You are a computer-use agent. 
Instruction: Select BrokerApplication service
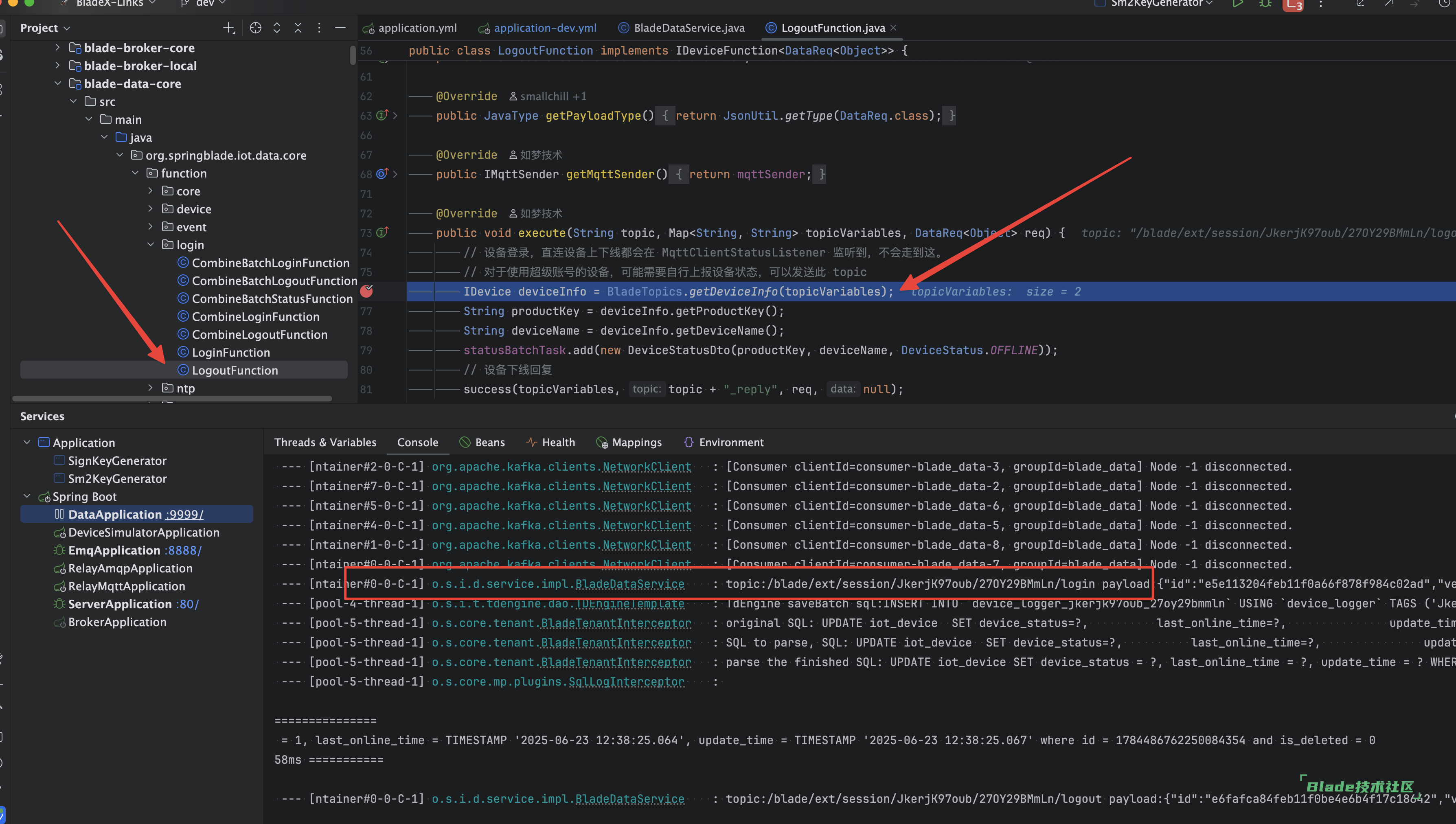(x=110, y=622)
